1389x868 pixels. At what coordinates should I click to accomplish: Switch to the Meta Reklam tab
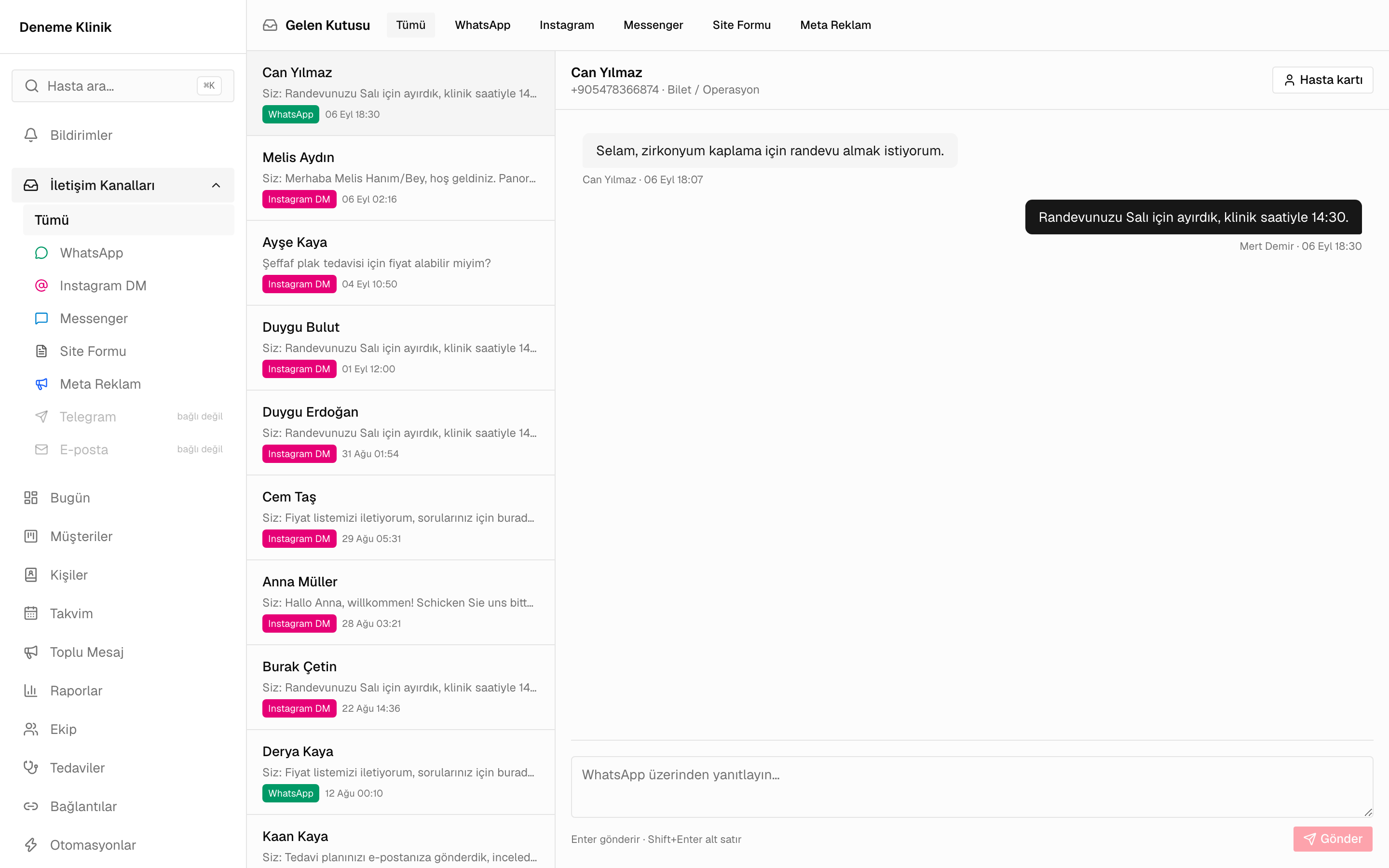pos(835,25)
